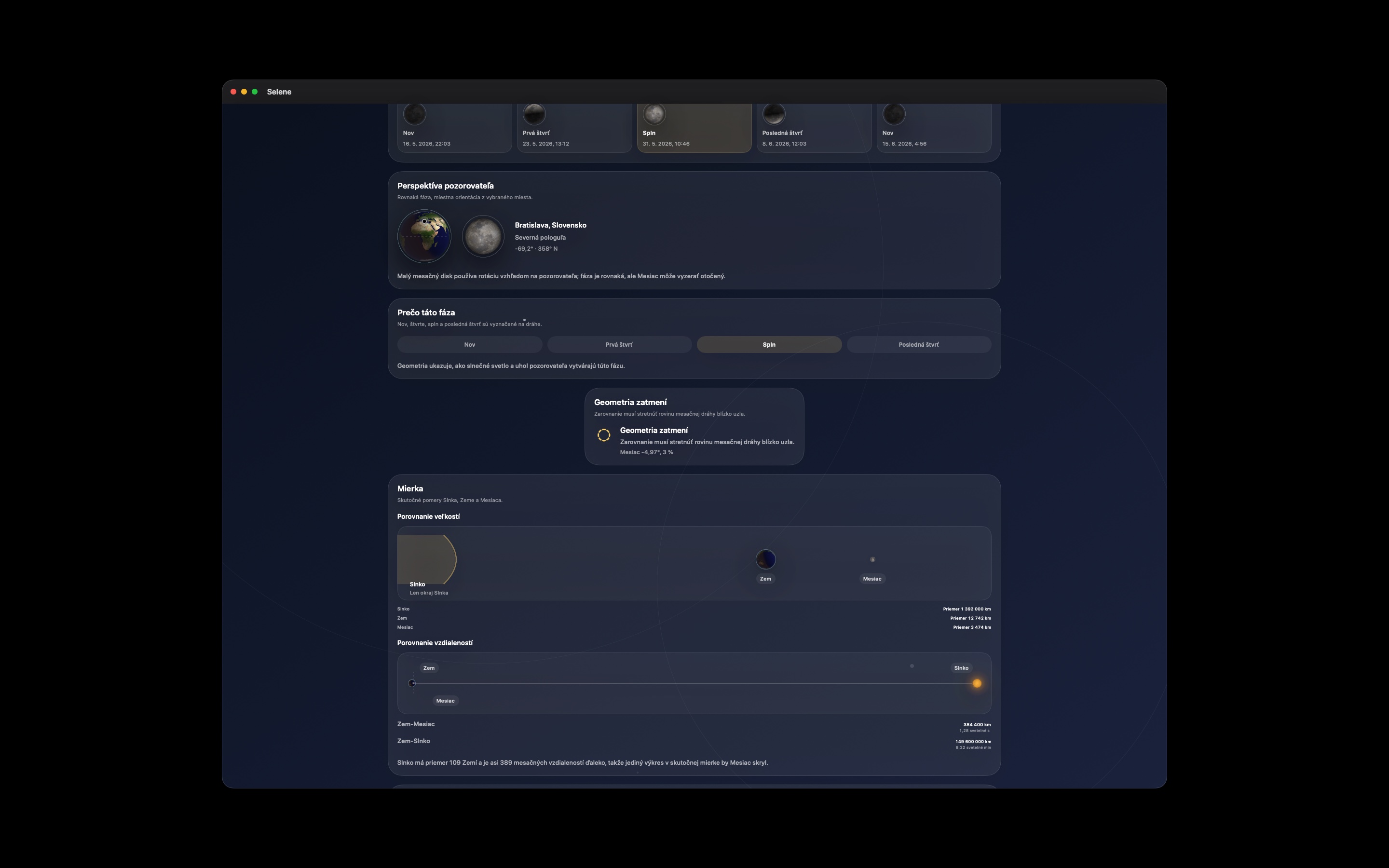1389x868 pixels.
Task: Open the Nov 15. 6. 2026 phase card
Action: pos(934,128)
